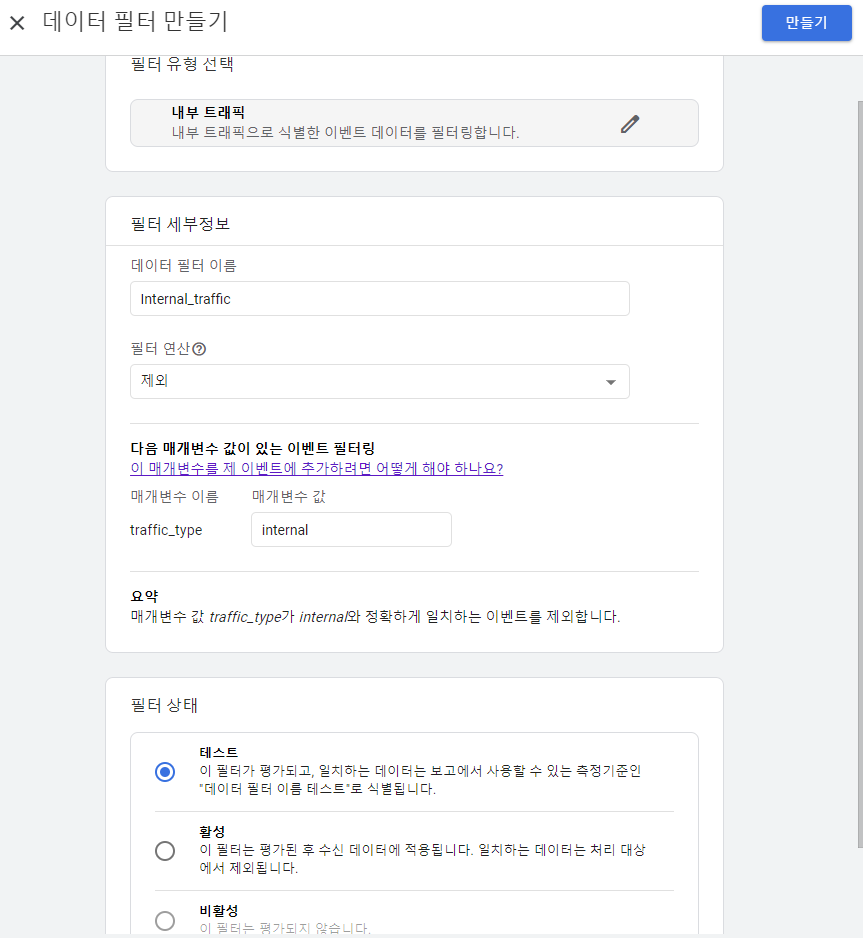Click the 매개변수 값 internal input field
The height and width of the screenshot is (938, 863).
[351, 529]
